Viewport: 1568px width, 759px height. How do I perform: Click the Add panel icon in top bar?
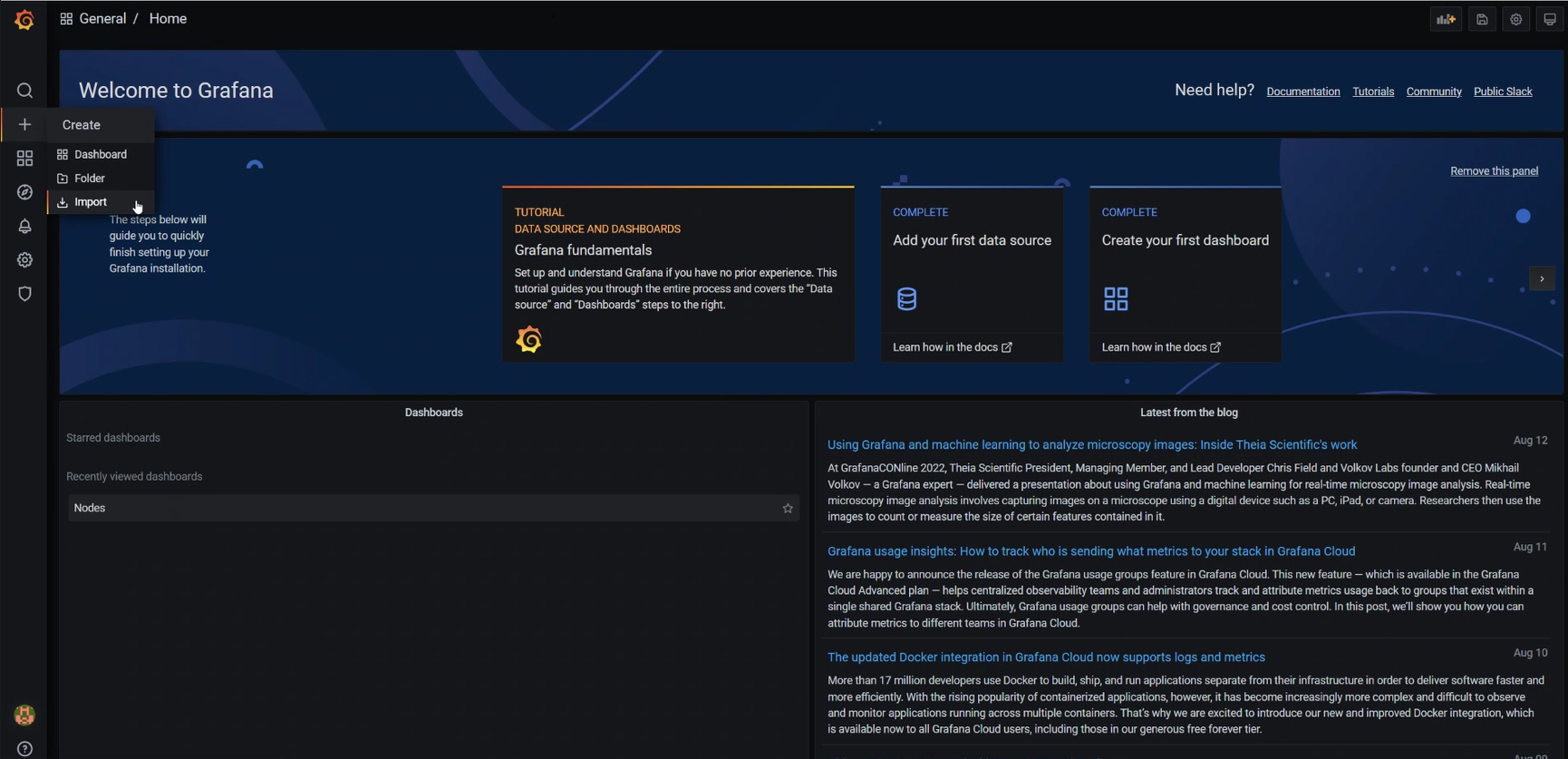pyautogui.click(x=1446, y=19)
